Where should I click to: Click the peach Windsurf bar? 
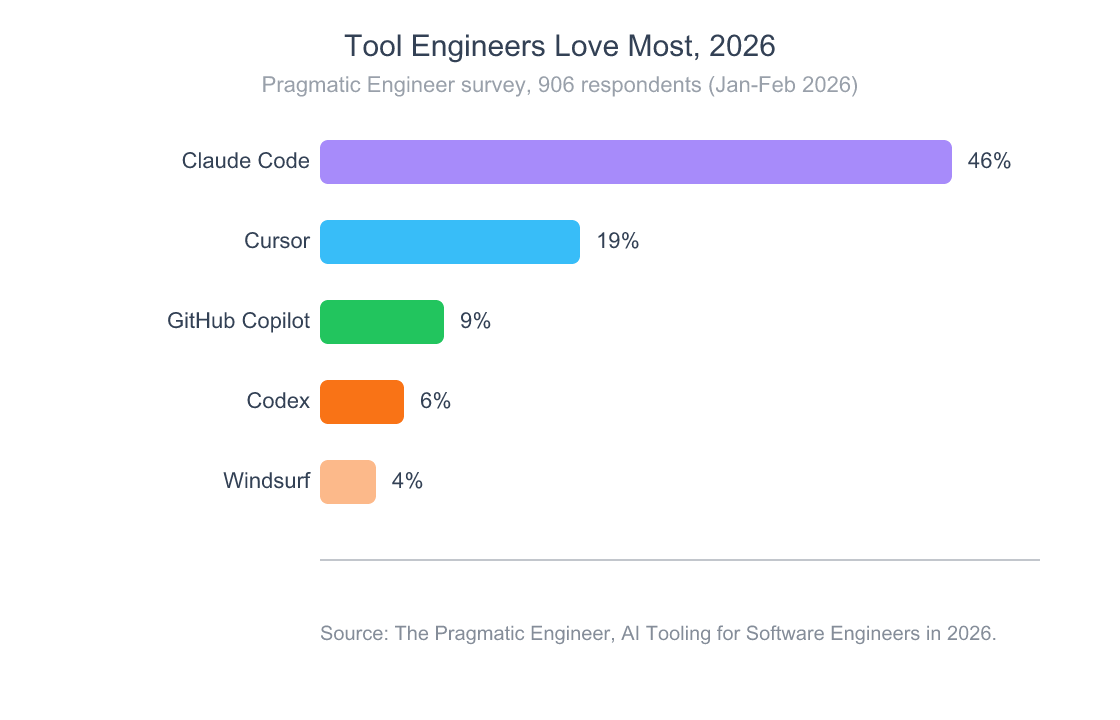pyautogui.click(x=348, y=482)
